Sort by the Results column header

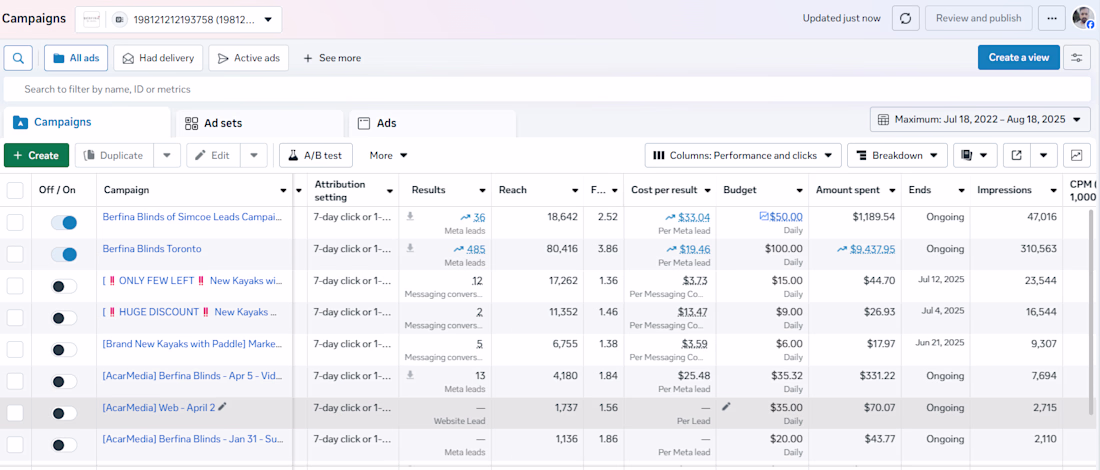429,190
